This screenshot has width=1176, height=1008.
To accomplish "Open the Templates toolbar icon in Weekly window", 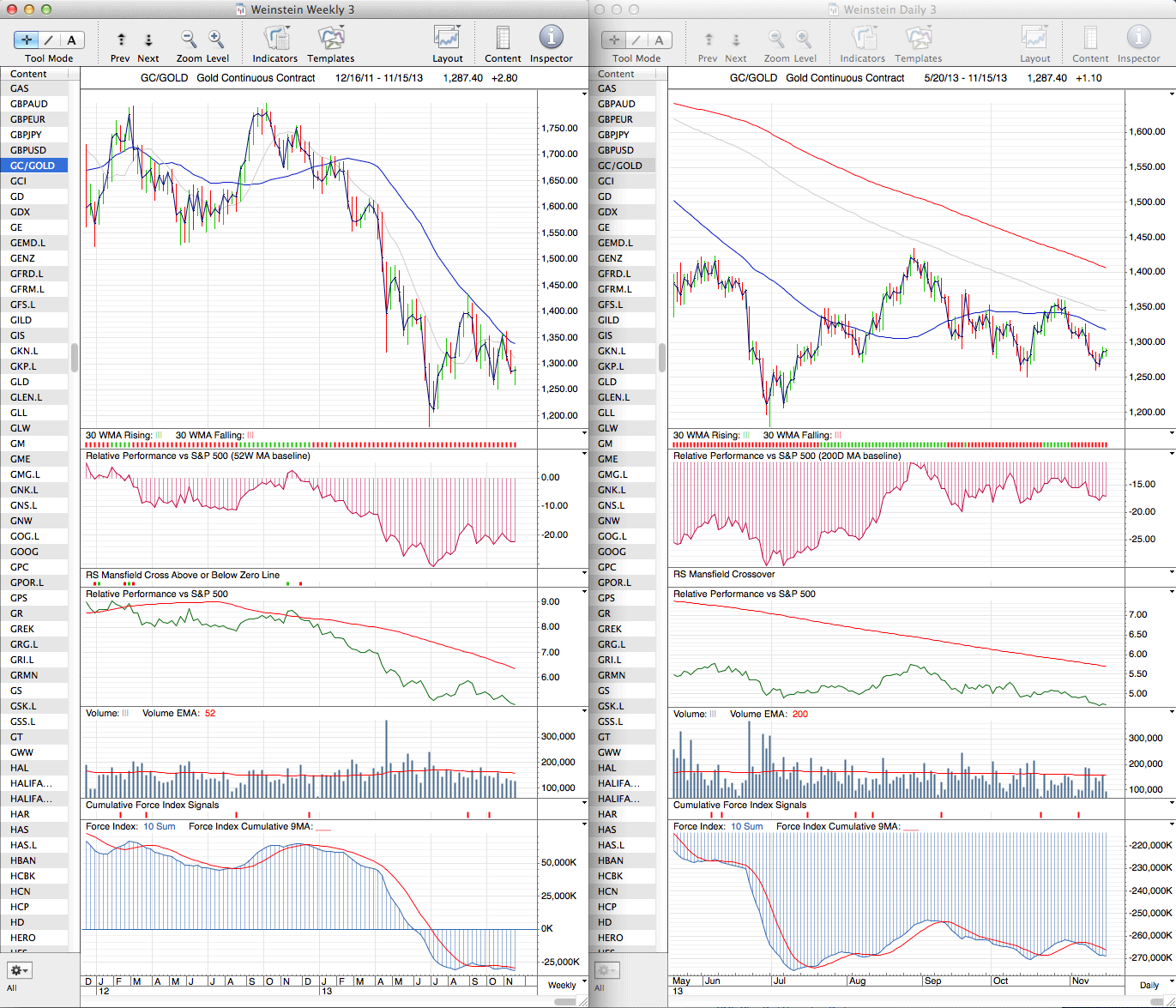I will coord(330,39).
